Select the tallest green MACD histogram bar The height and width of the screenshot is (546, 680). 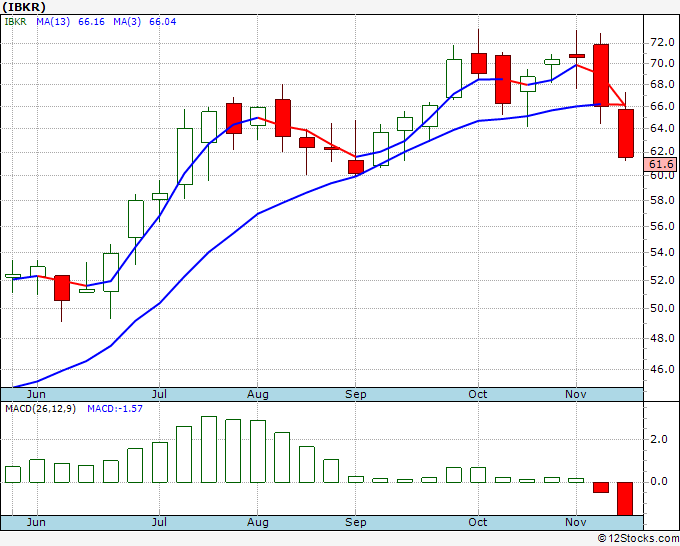209,449
